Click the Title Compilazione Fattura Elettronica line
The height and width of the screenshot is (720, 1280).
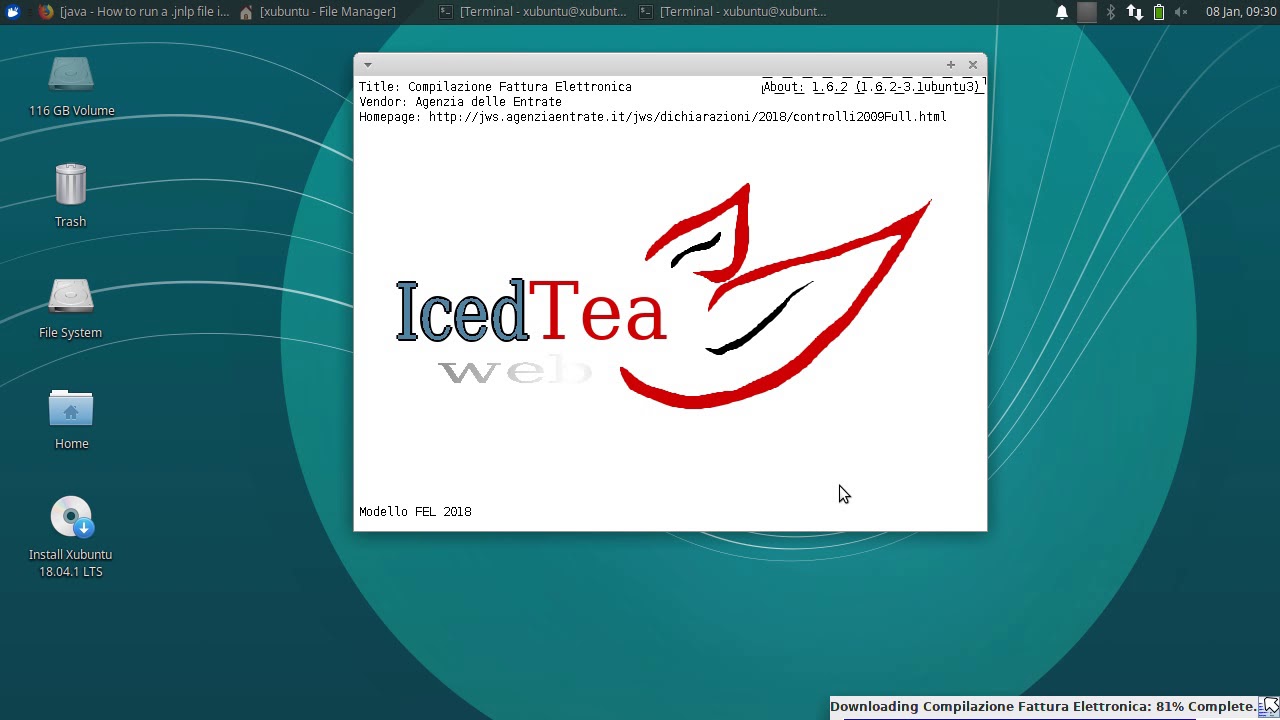click(x=495, y=87)
